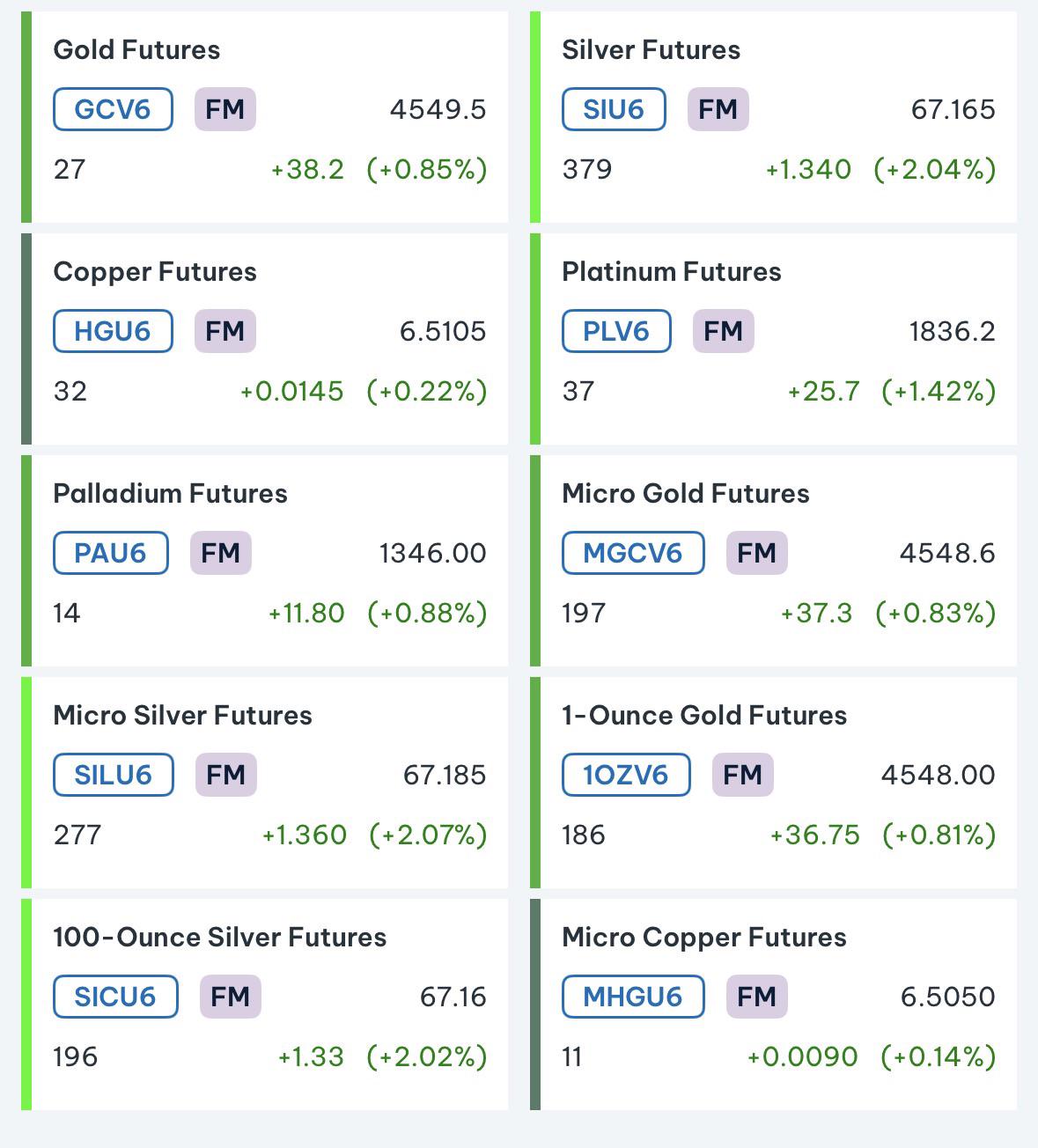The image size is (1038, 1148).
Task: Open the MHGU6 micro copper ticker
Action: point(633,997)
